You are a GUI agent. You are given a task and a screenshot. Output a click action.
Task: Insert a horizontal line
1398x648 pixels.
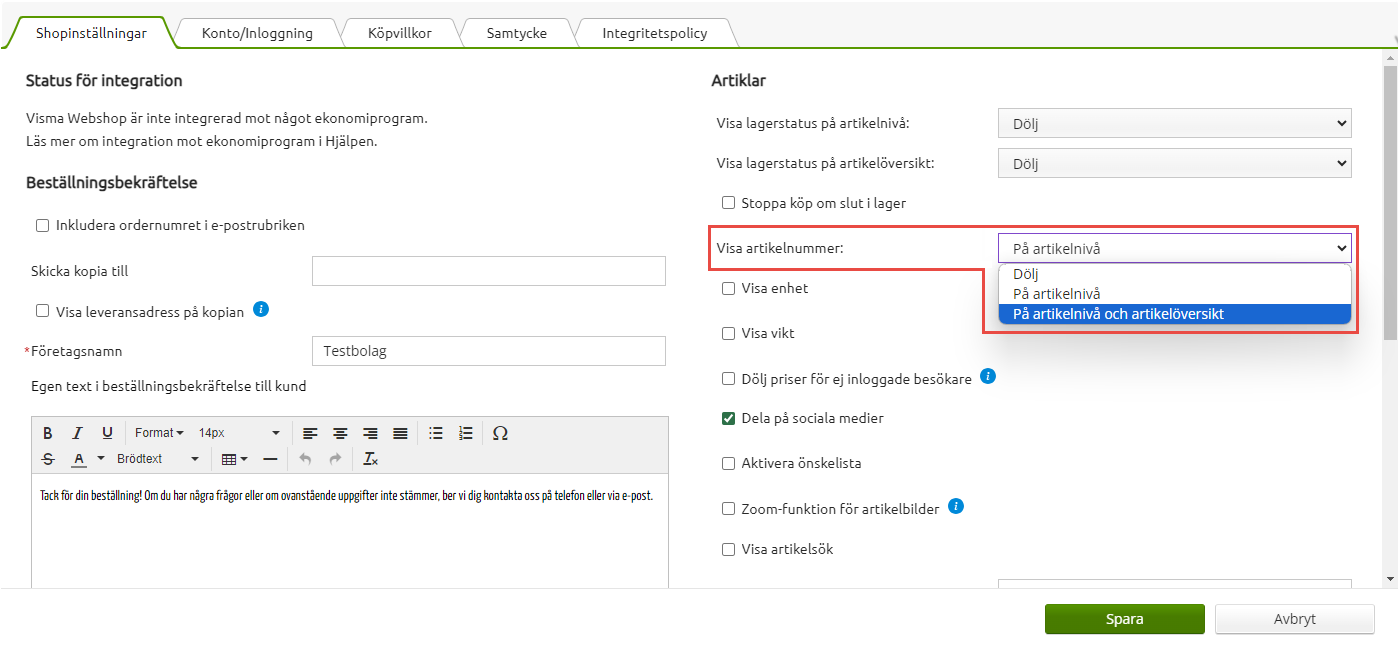point(270,459)
